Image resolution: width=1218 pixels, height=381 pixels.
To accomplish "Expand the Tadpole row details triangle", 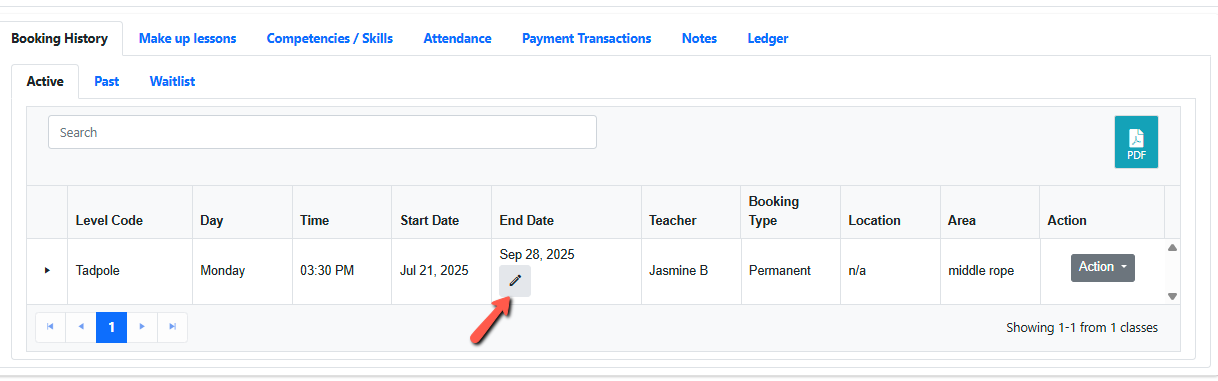I will click(46, 270).
